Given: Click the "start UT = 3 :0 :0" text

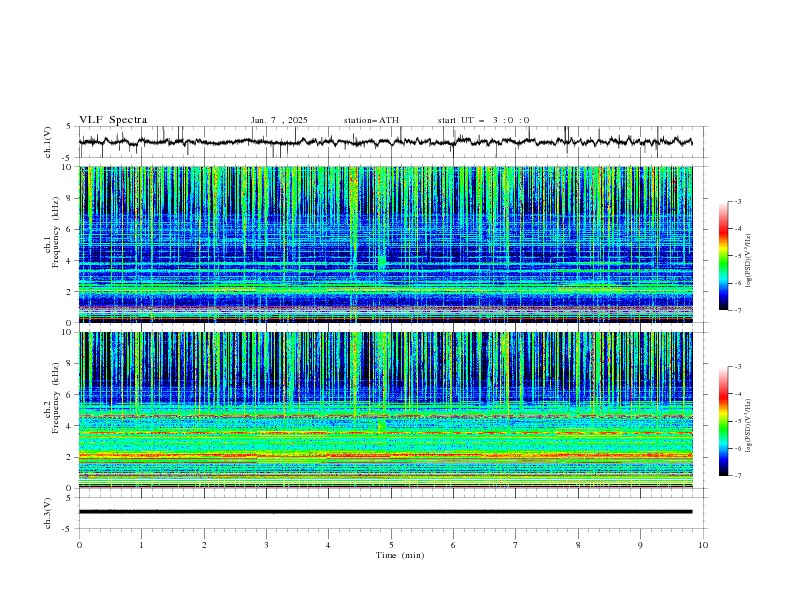Looking at the screenshot, I should (483, 120).
